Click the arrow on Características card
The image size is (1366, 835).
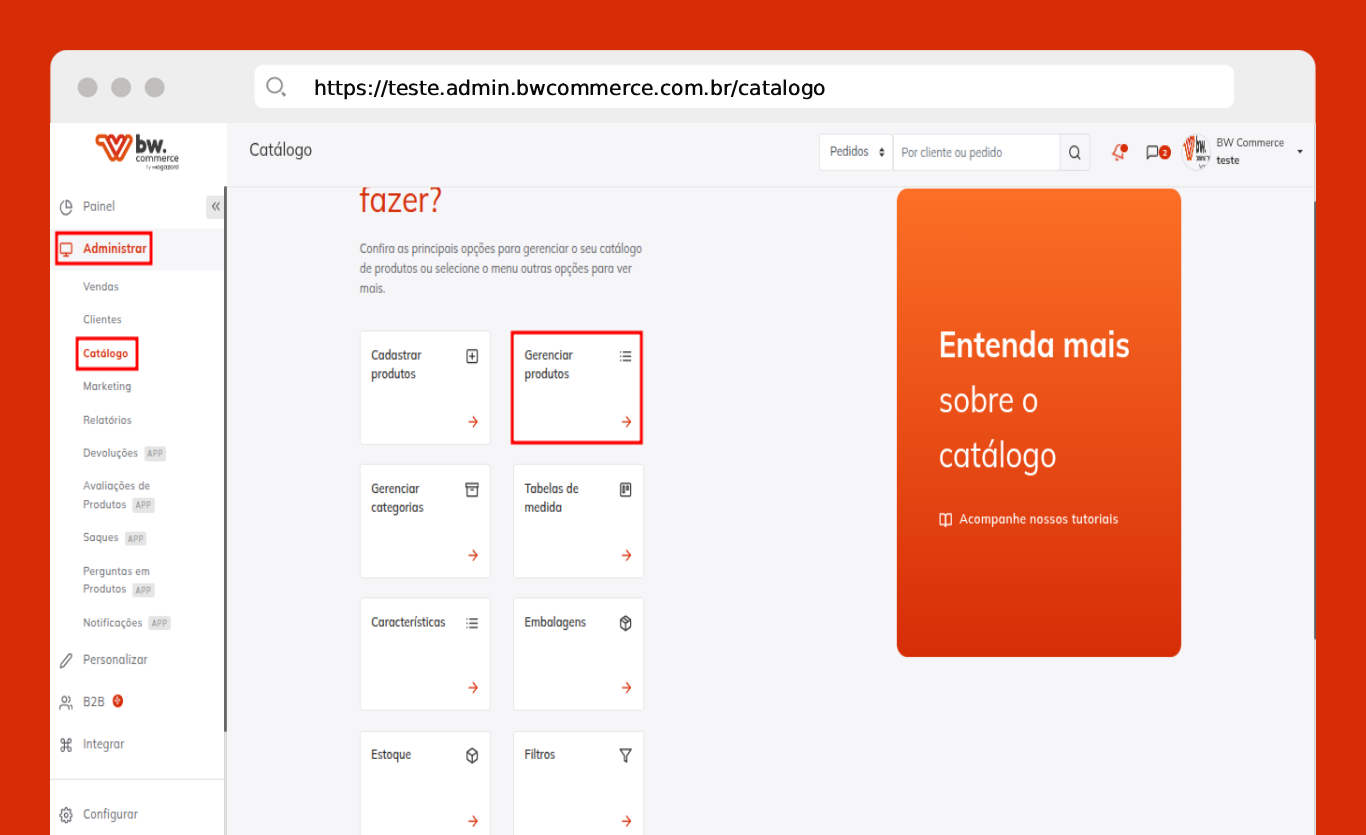[x=473, y=687]
